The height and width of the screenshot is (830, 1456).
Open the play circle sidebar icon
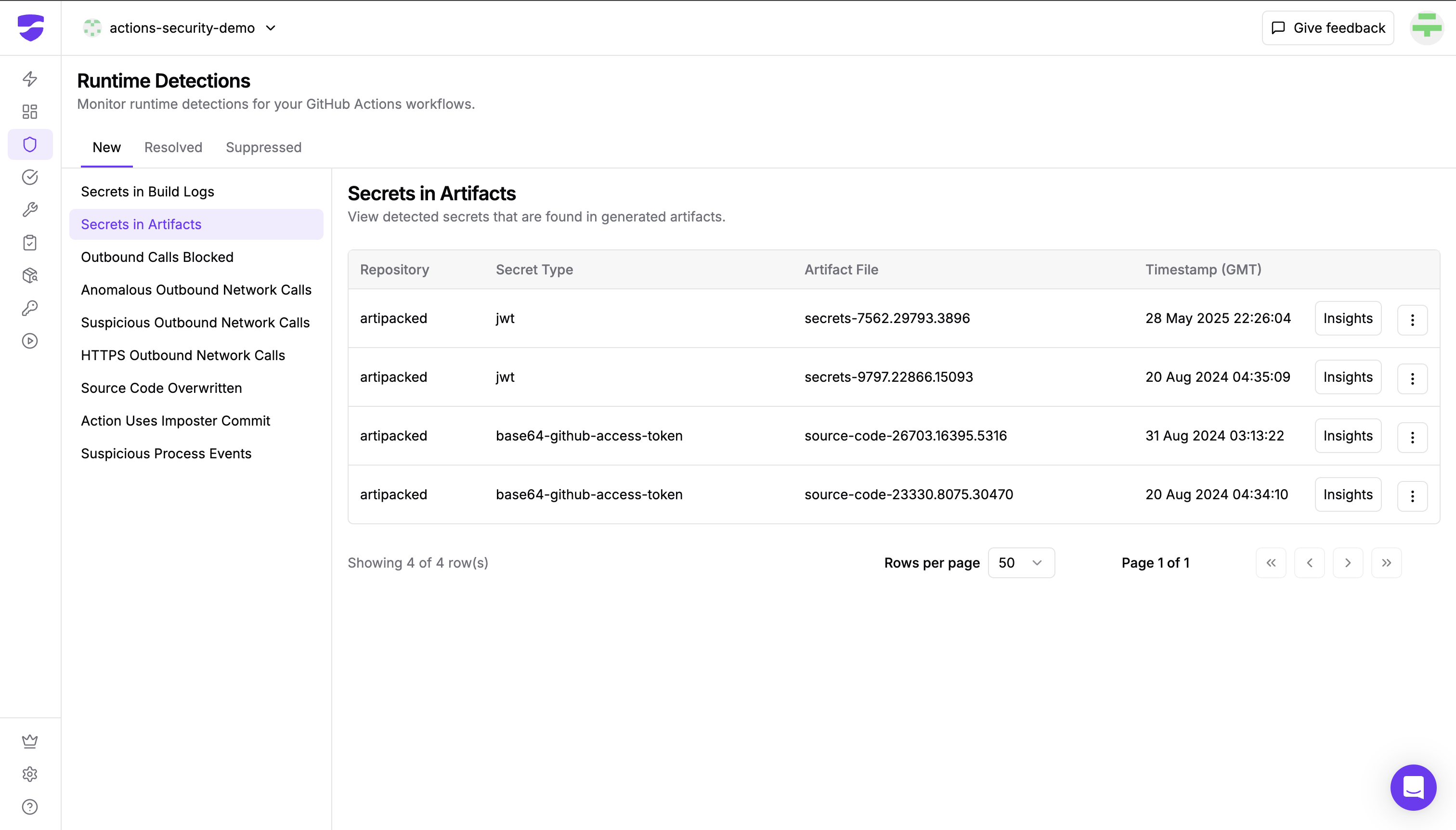30,341
